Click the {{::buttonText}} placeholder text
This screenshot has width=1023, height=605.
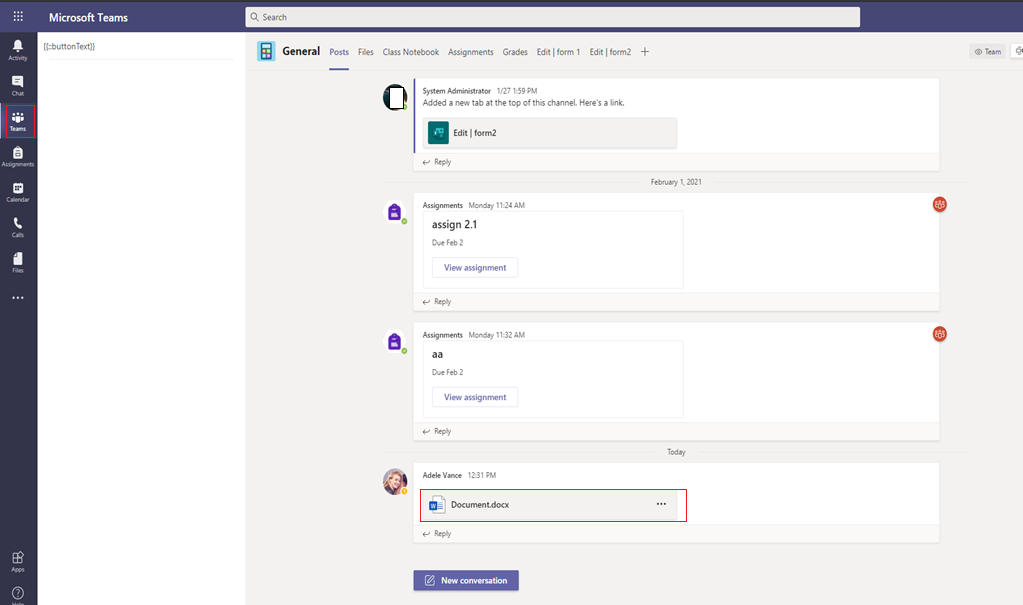(x=69, y=46)
